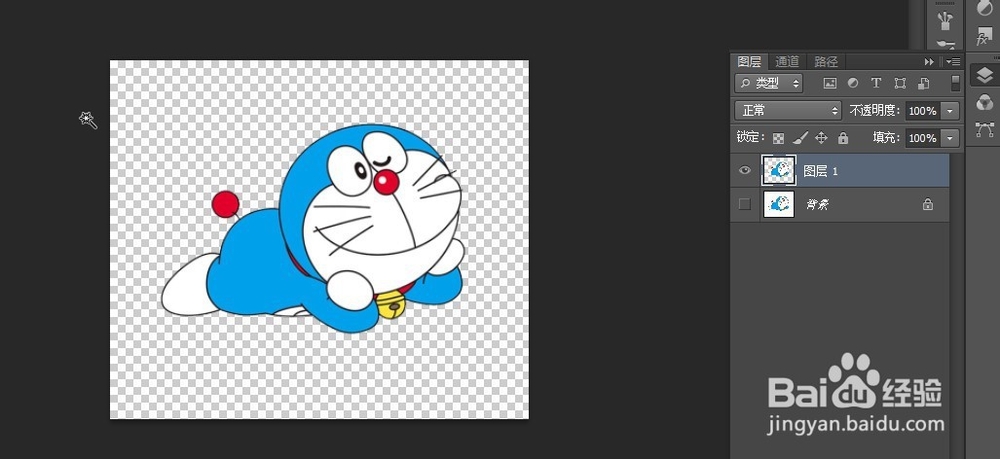
Task: Open the 不透明度 slider arrow
Action: (x=950, y=111)
